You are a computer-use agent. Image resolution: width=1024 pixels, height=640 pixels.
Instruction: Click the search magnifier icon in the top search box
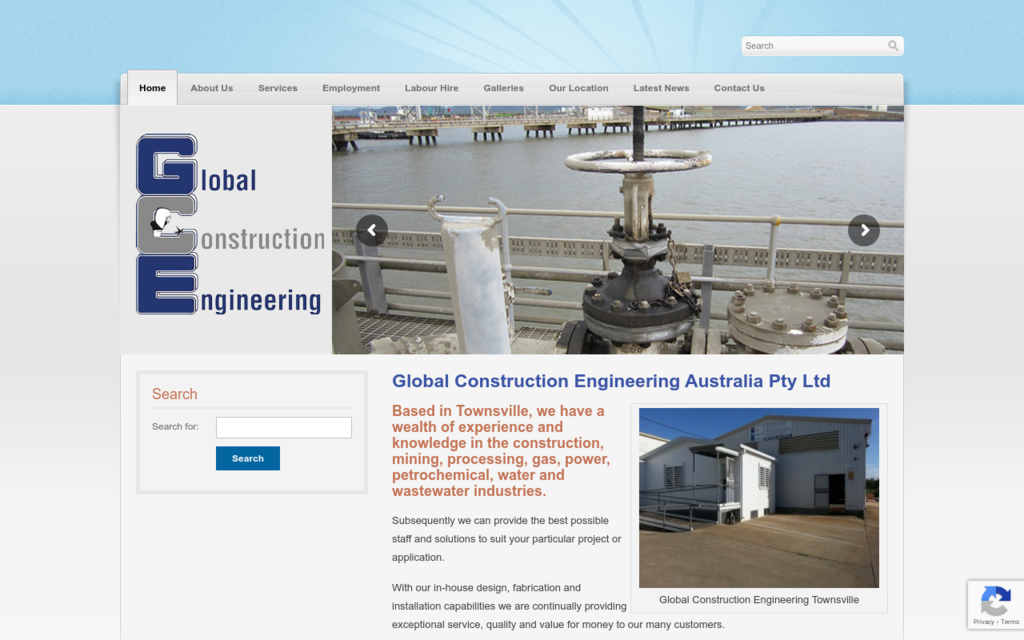tap(892, 45)
